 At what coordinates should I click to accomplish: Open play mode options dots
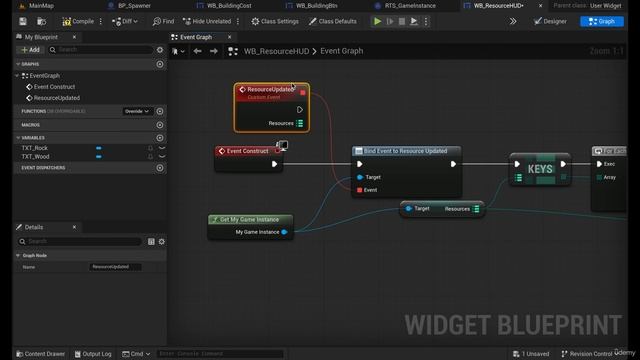426,21
